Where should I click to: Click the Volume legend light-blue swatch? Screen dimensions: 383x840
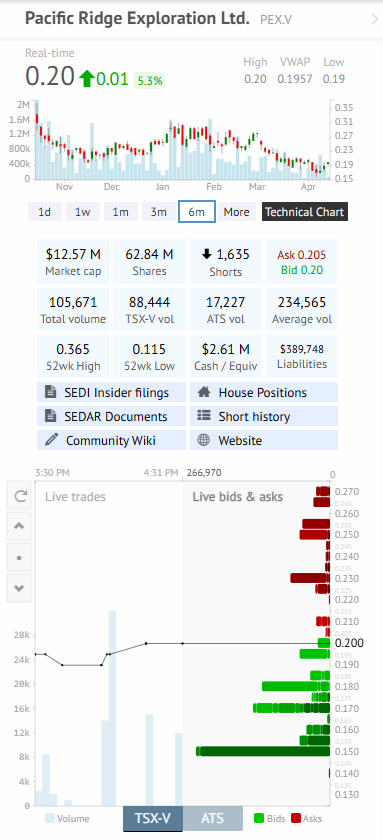50,818
